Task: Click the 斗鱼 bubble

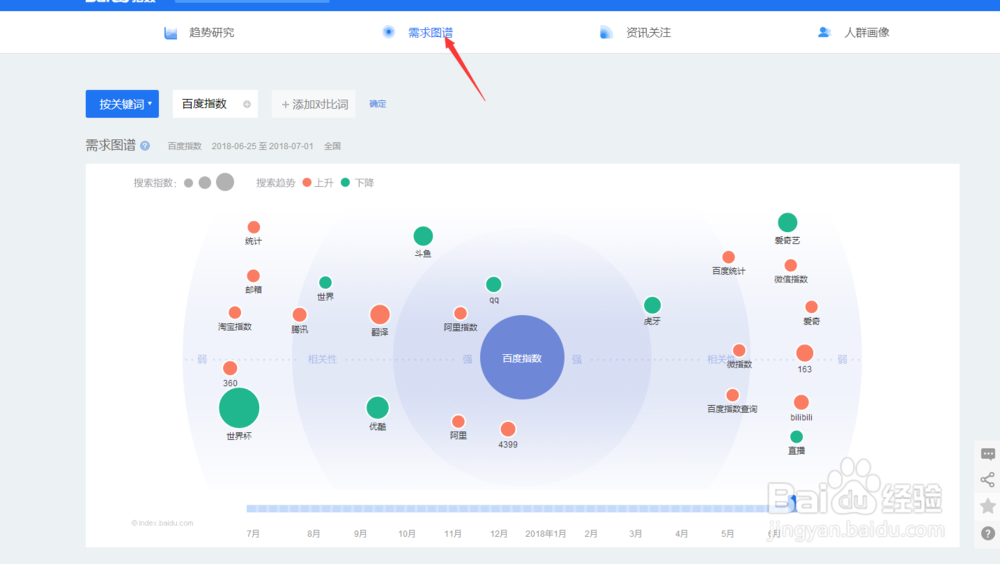Action: (423, 236)
